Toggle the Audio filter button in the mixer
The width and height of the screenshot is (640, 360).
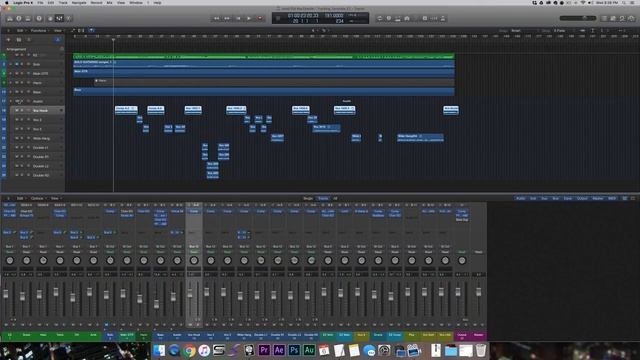[520, 198]
